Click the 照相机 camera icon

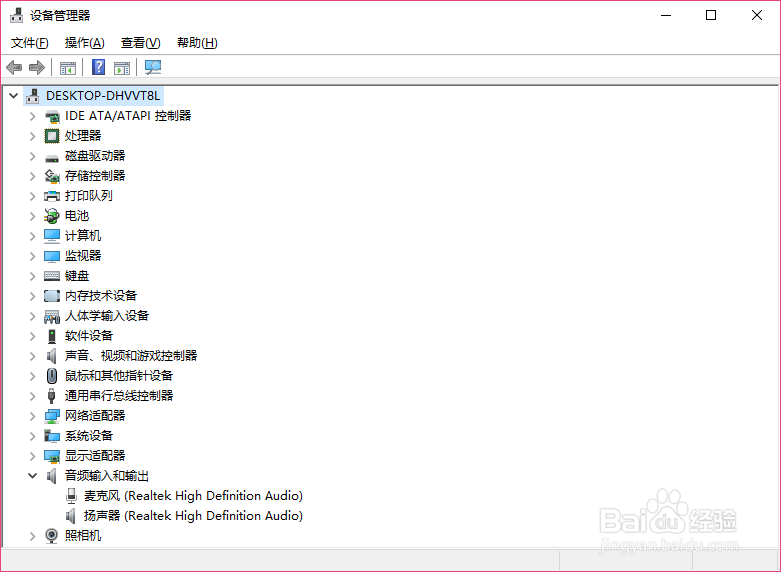(52, 536)
